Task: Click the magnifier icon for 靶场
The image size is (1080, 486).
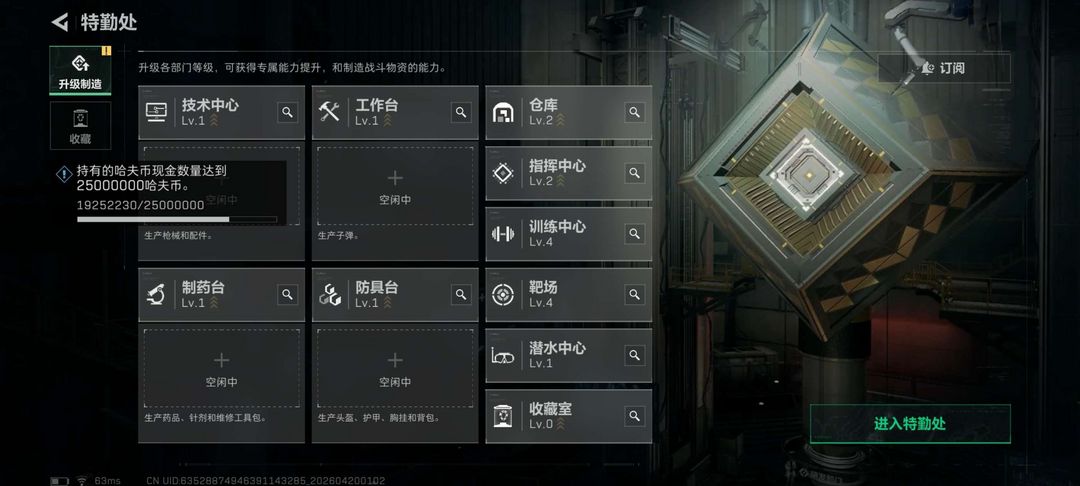Action: click(x=634, y=295)
